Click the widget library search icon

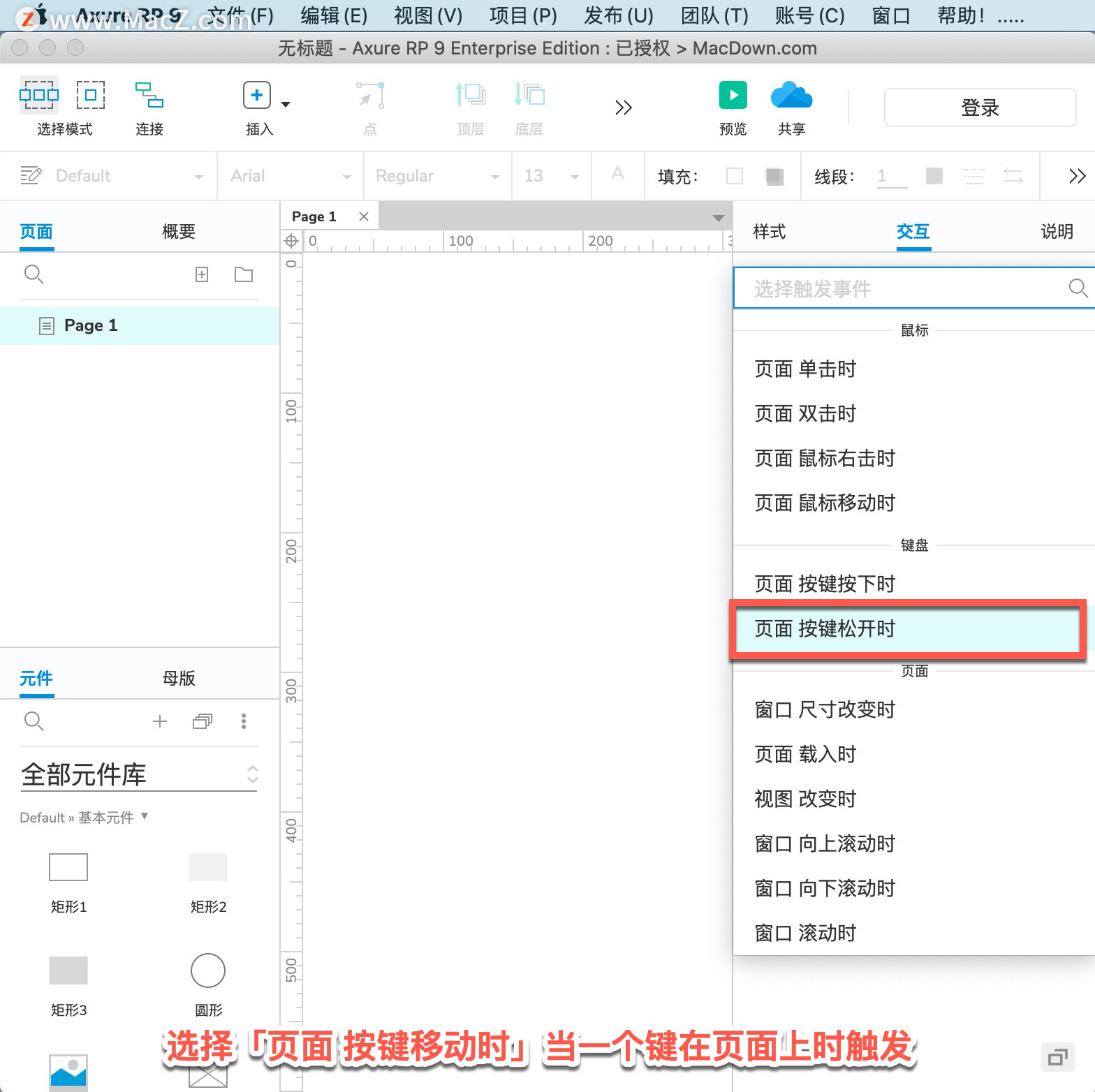[34, 721]
